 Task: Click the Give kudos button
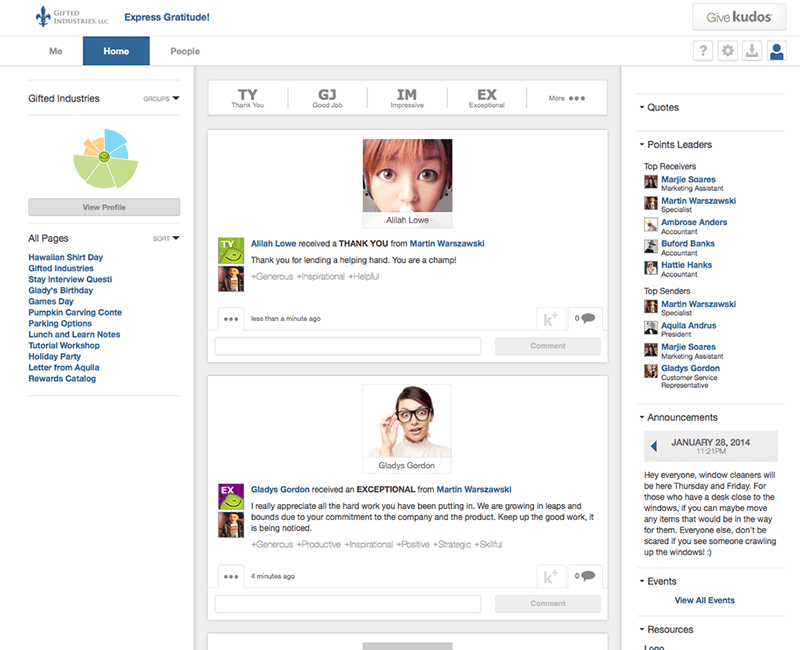739,17
